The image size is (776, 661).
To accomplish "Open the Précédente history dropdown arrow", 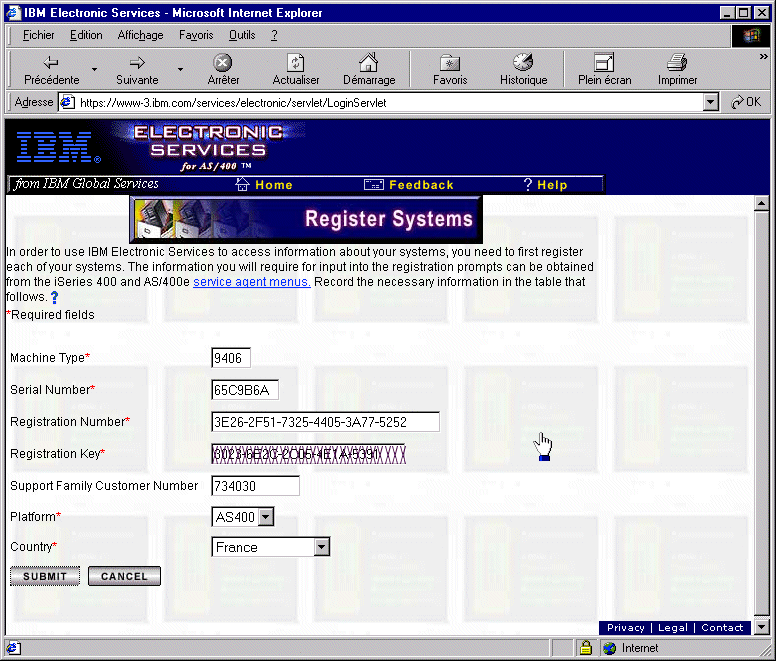I will click(x=94, y=70).
